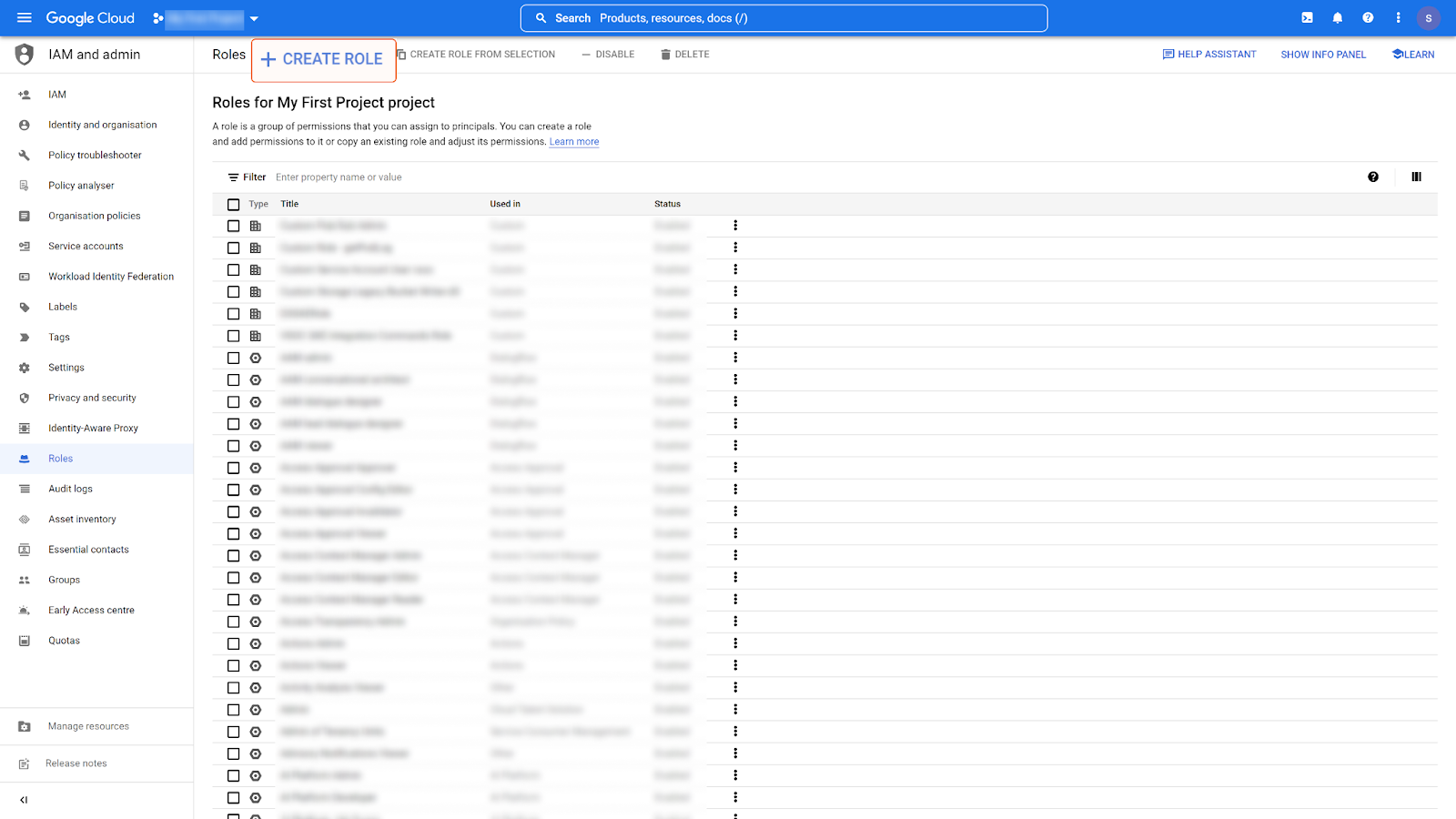Click the Asset inventory diamond icon
The height and width of the screenshot is (819, 1456).
(25, 520)
